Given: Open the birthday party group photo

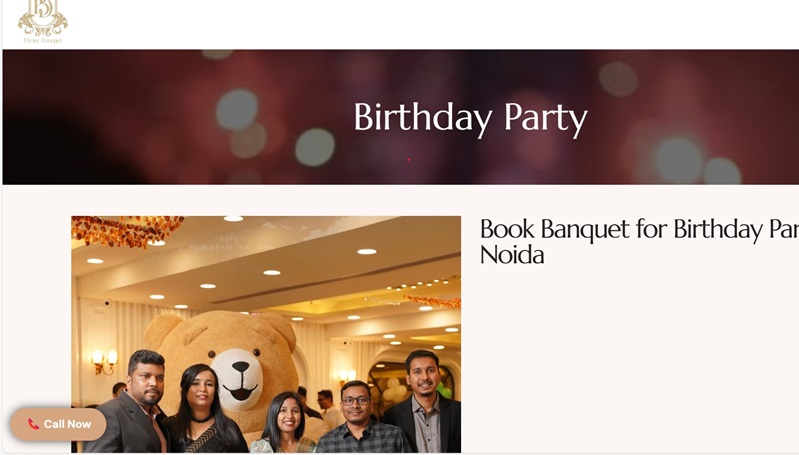Looking at the screenshot, I should click(x=266, y=334).
